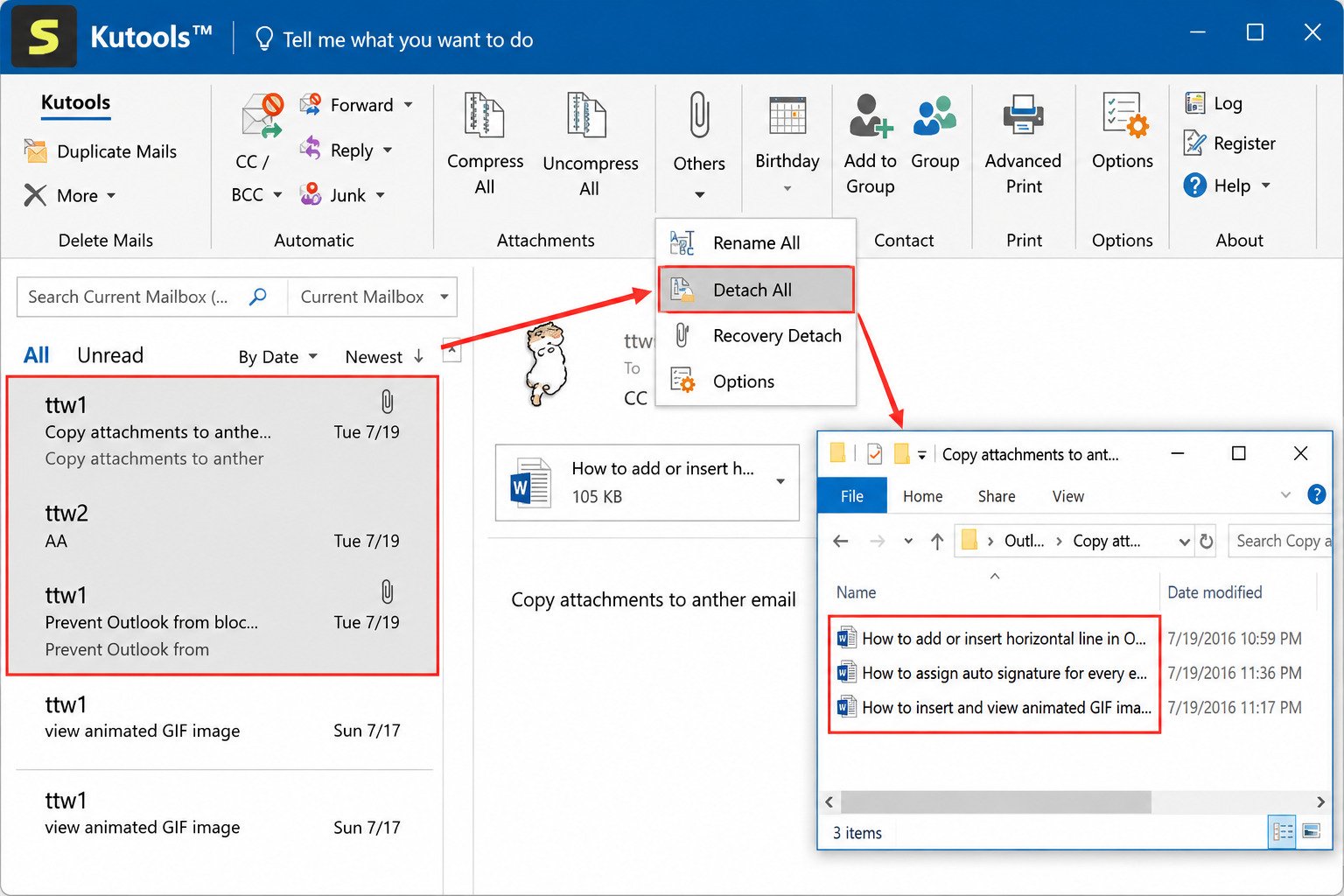This screenshot has width=1344, height=896.
Task: Click the Search Copy a... field
Action: pyautogui.click(x=1280, y=542)
